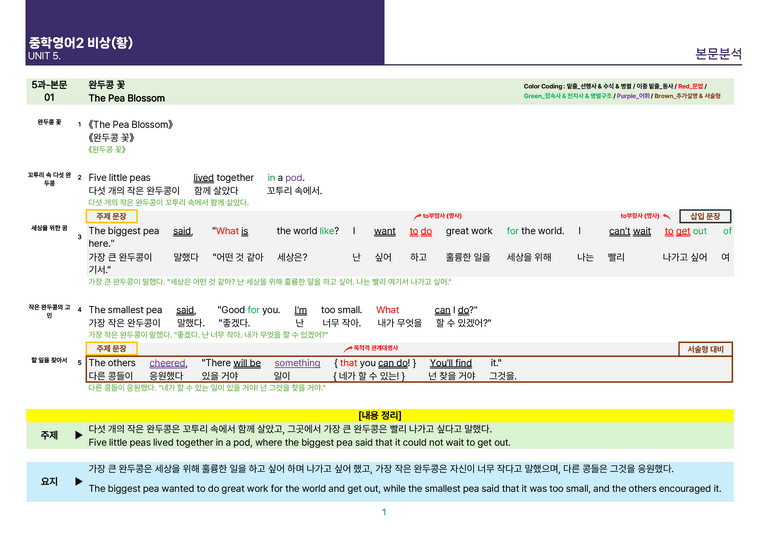Image resolution: width=768 pixels, height=543 pixels.
Task: Click the '삽입 문장' box at the right
Action: 705,216
